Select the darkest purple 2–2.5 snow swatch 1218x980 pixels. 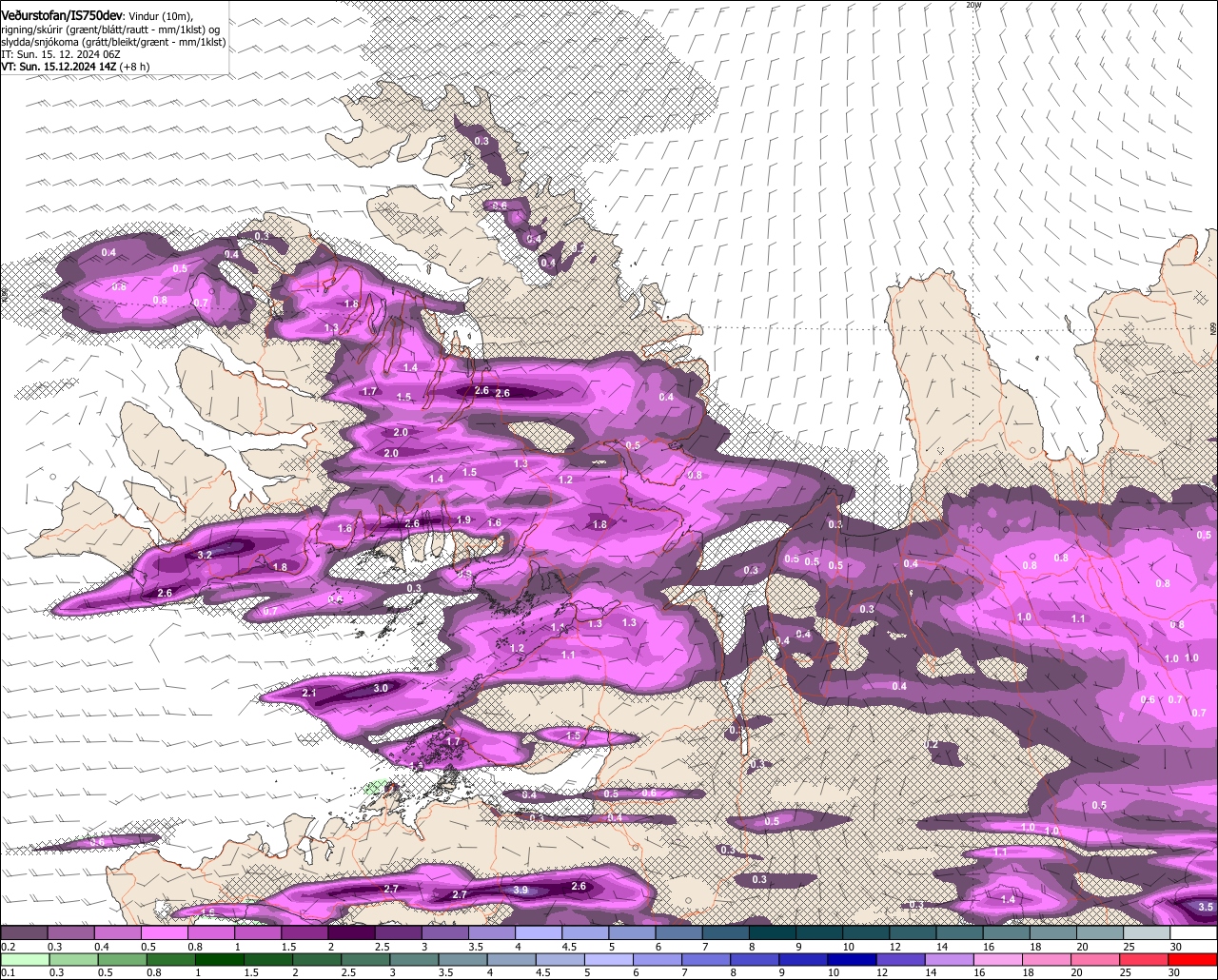coord(353,932)
